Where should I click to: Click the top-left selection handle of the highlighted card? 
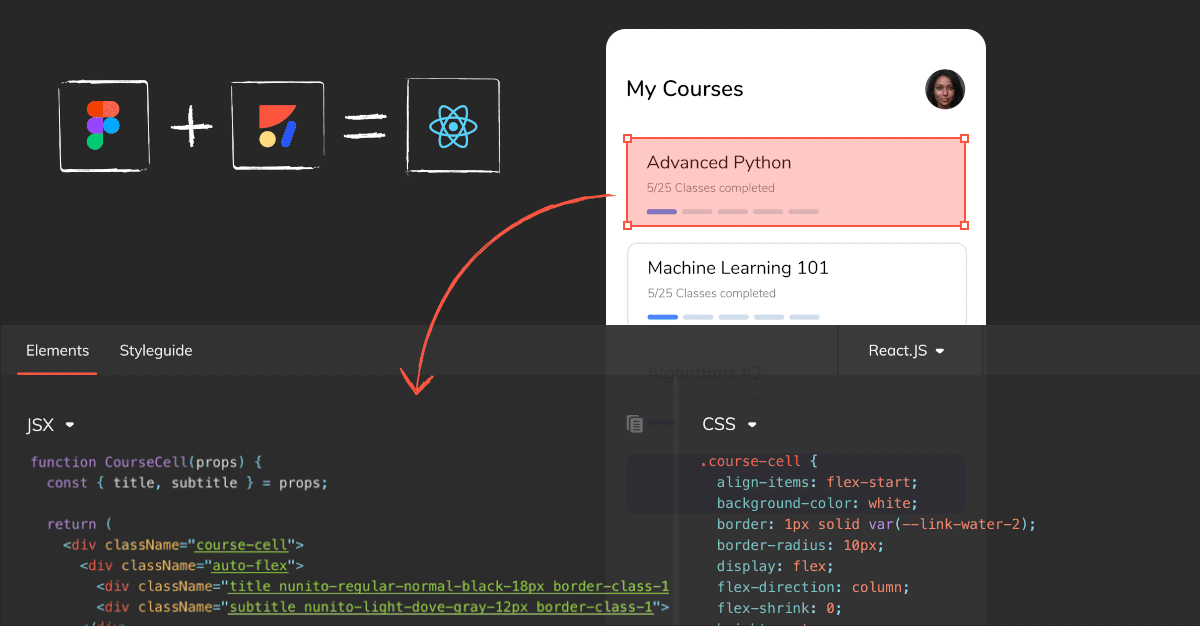(x=628, y=137)
